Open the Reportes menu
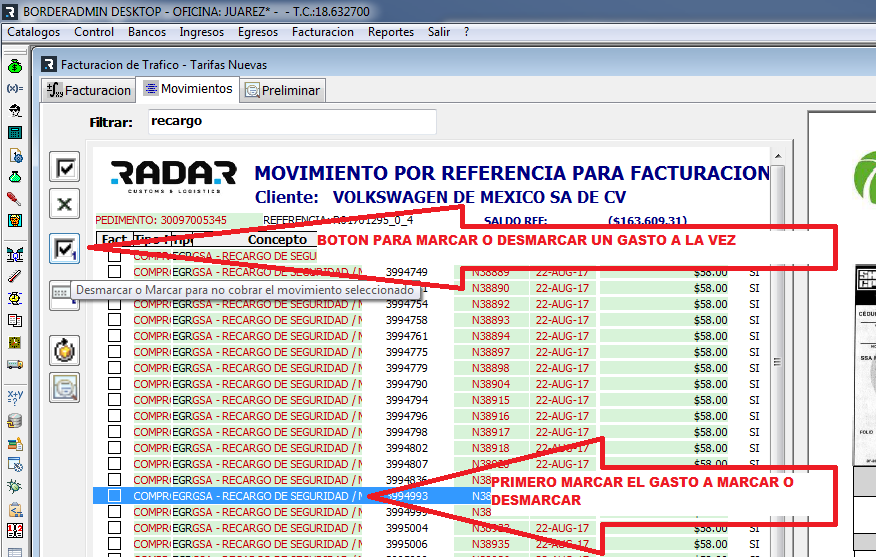Screen dimensions: 876x557 391,32
